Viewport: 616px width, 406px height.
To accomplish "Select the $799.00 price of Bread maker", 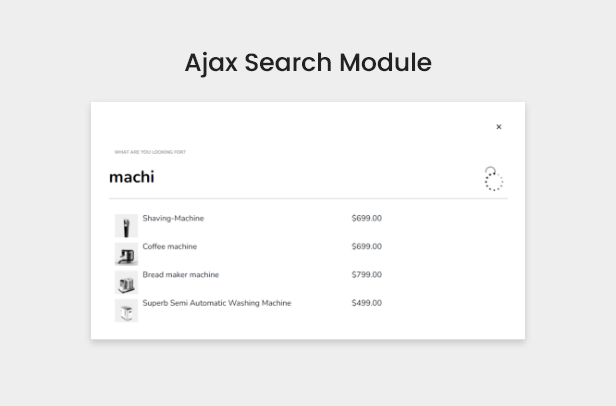I will coord(367,275).
